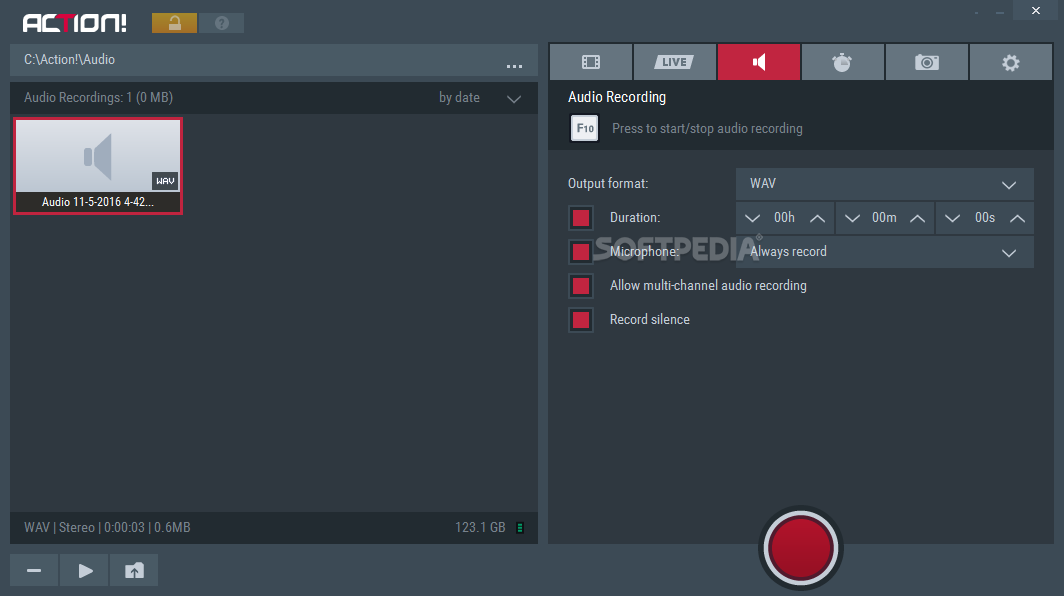Open the settings gear tab
Viewport: 1064px width, 596px height.
point(1011,62)
